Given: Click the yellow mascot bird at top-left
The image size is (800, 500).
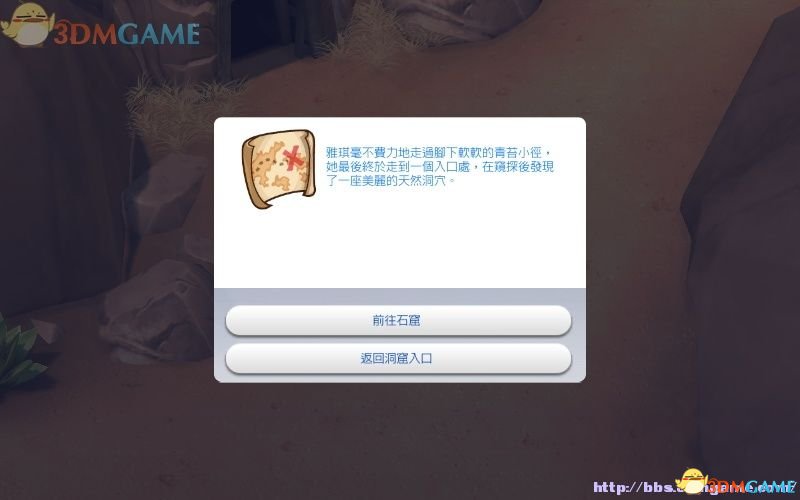Looking at the screenshot, I should 27,24.
